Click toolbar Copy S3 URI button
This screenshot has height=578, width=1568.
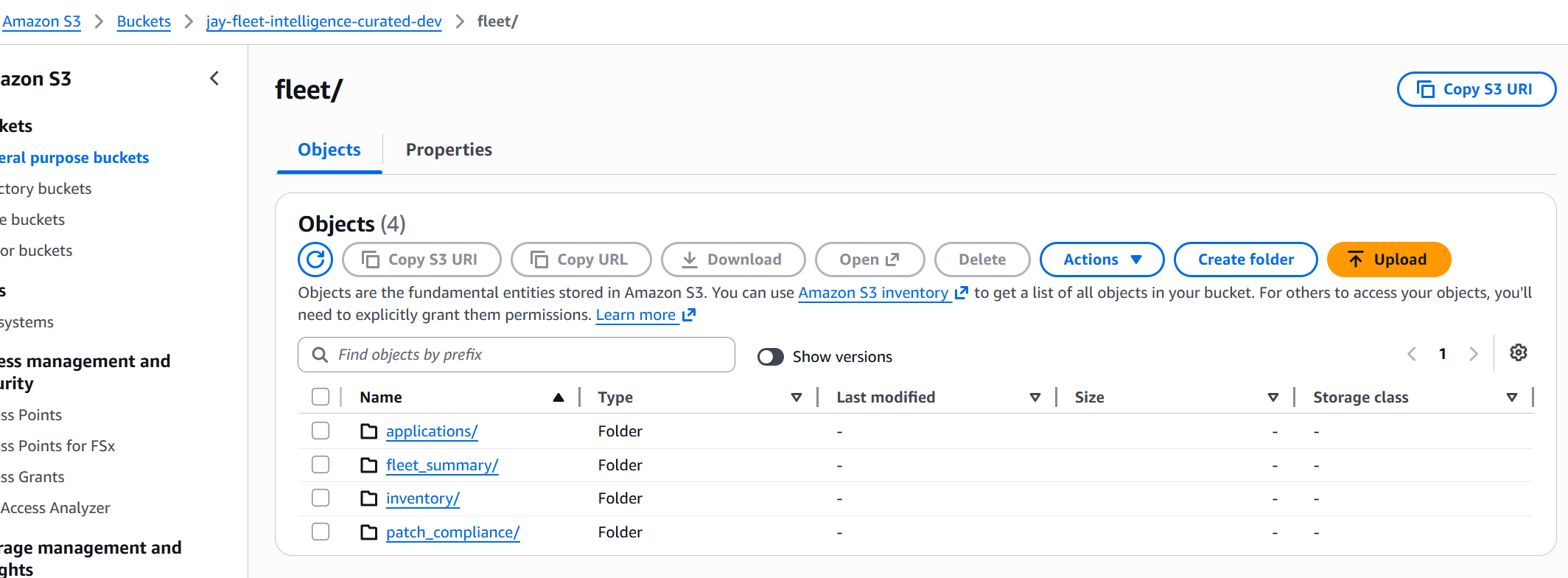click(x=421, y=260)
